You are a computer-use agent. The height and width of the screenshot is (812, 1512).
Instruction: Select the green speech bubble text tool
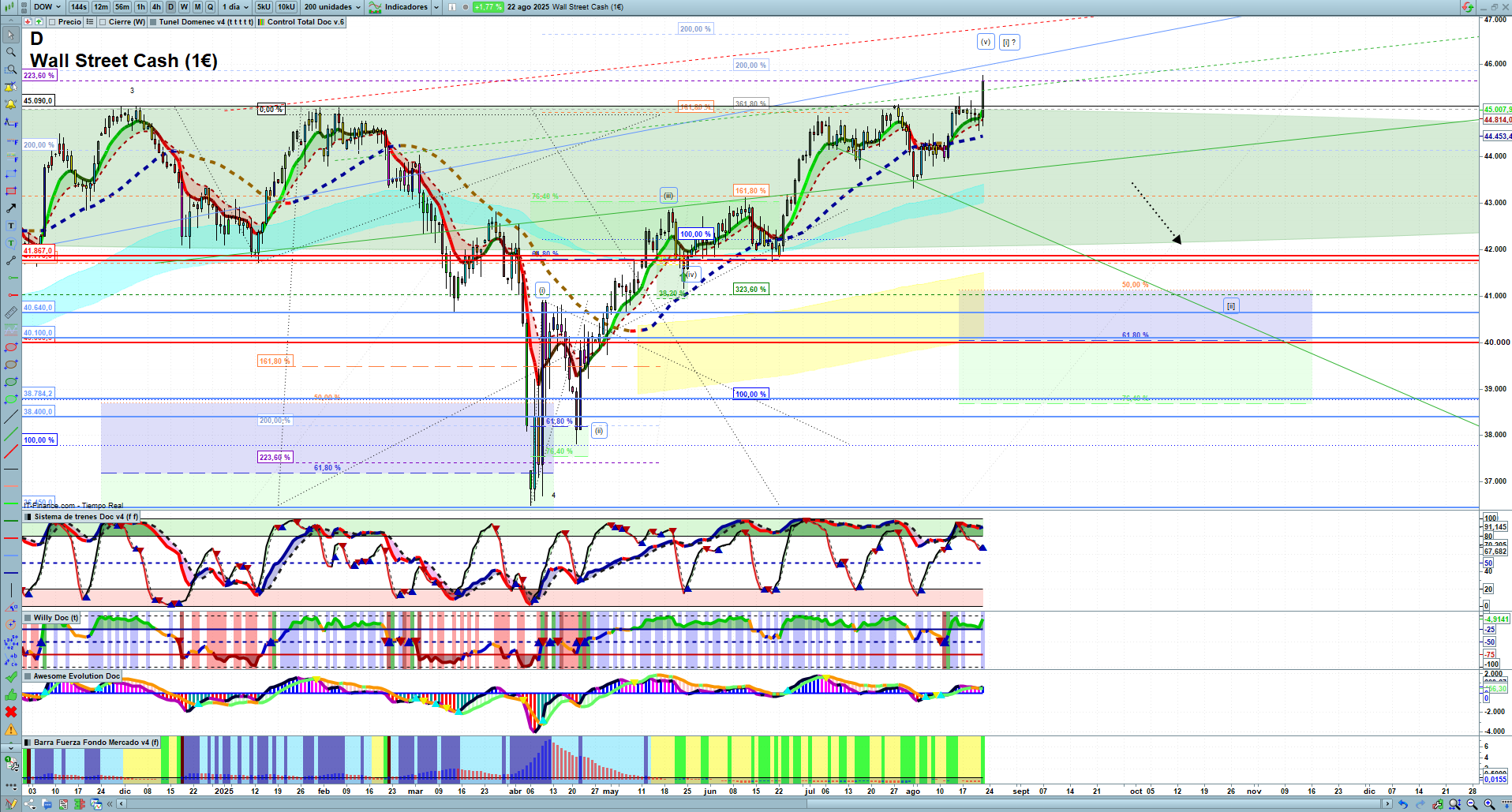[10, 243]
